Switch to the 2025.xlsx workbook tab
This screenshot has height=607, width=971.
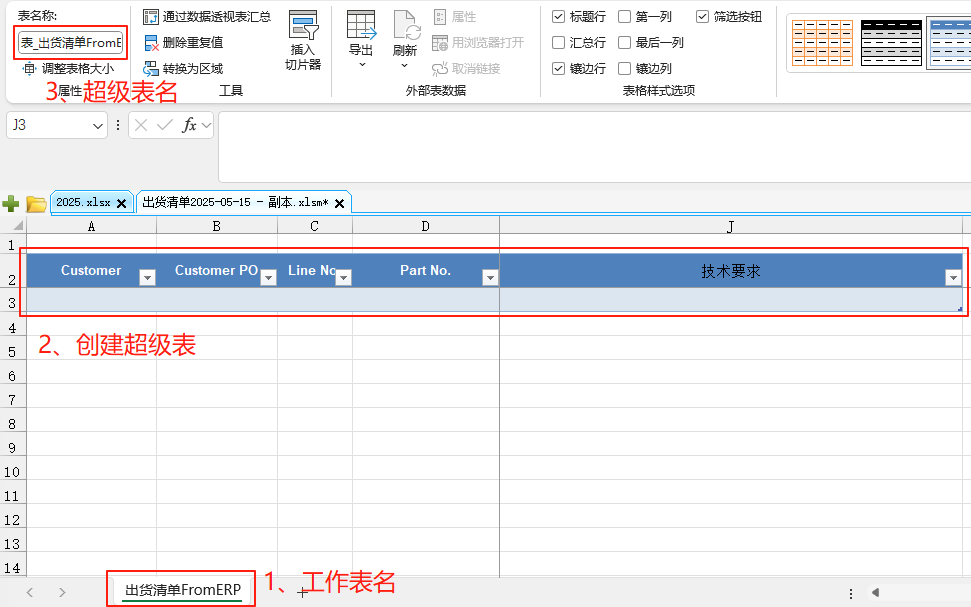point(83,203)
